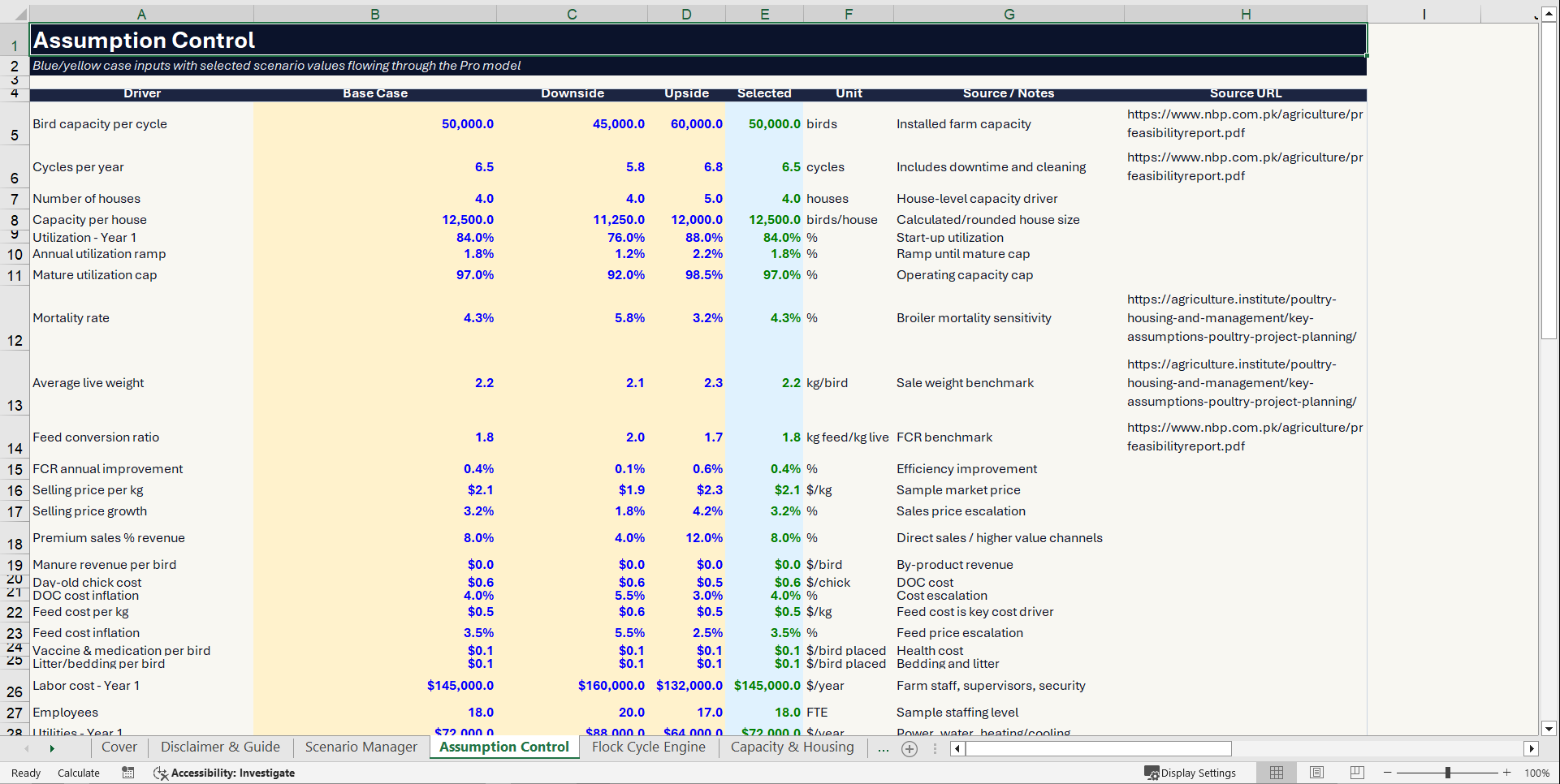Click Calculate in the status bar
This screenshot has width=1560, height=784.
pos(79,773)
